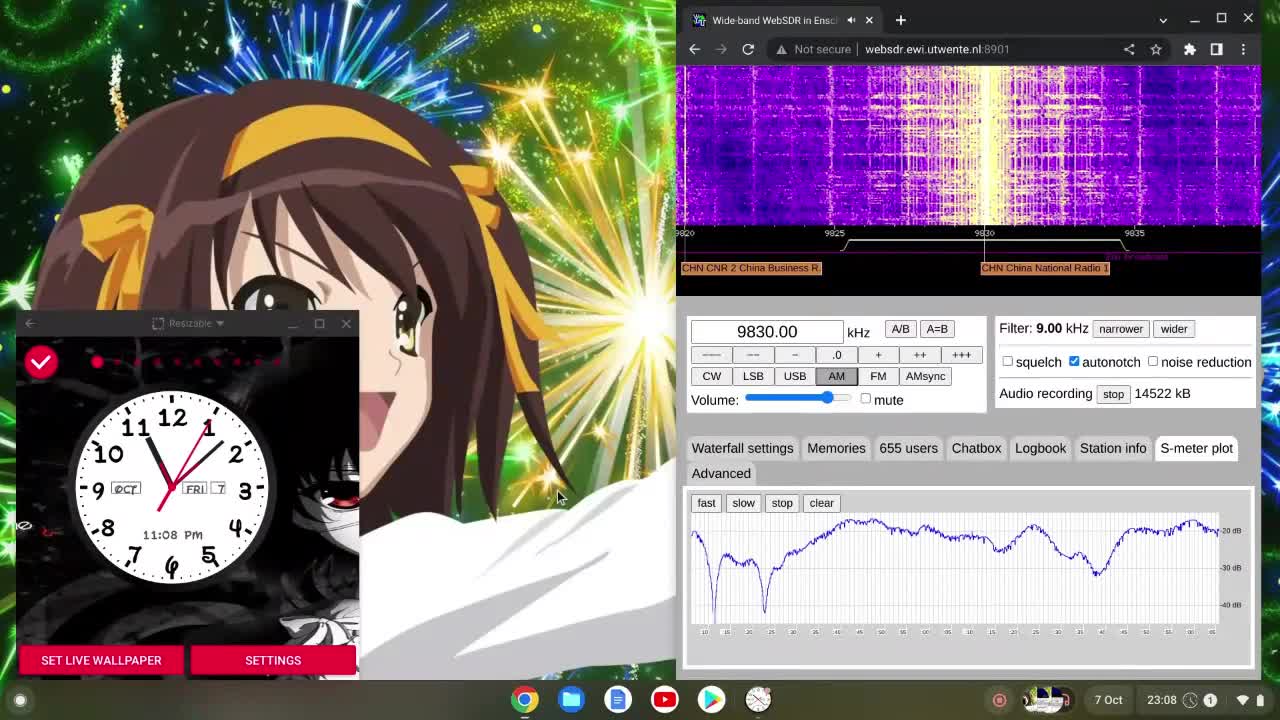Open the Logbook tab
Image resolution: width=1280 pixels, height=720 pixels.
click(x=1040, y=448)
